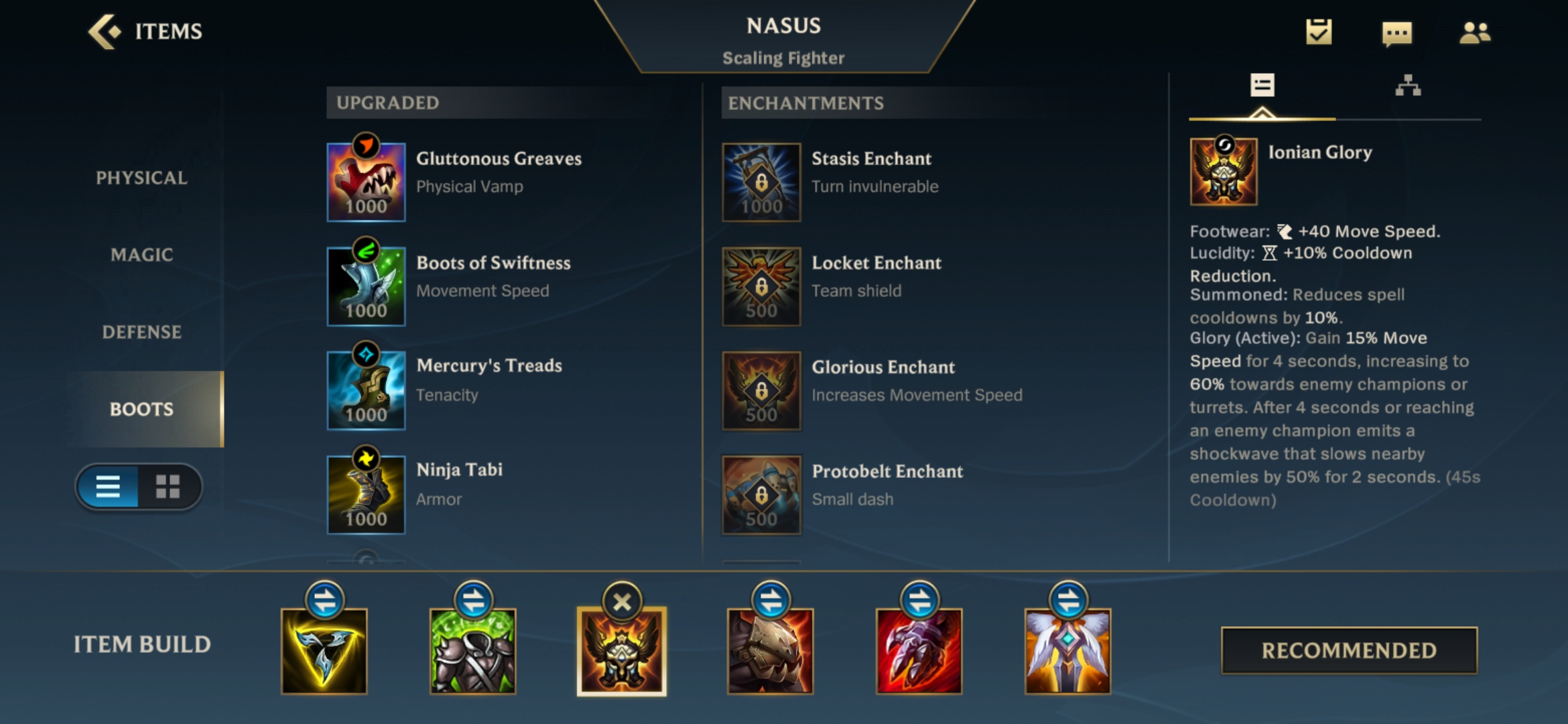1568x724 pixels.
Task: Open the checklist icon at top right
Action: tap(1318, 32)
